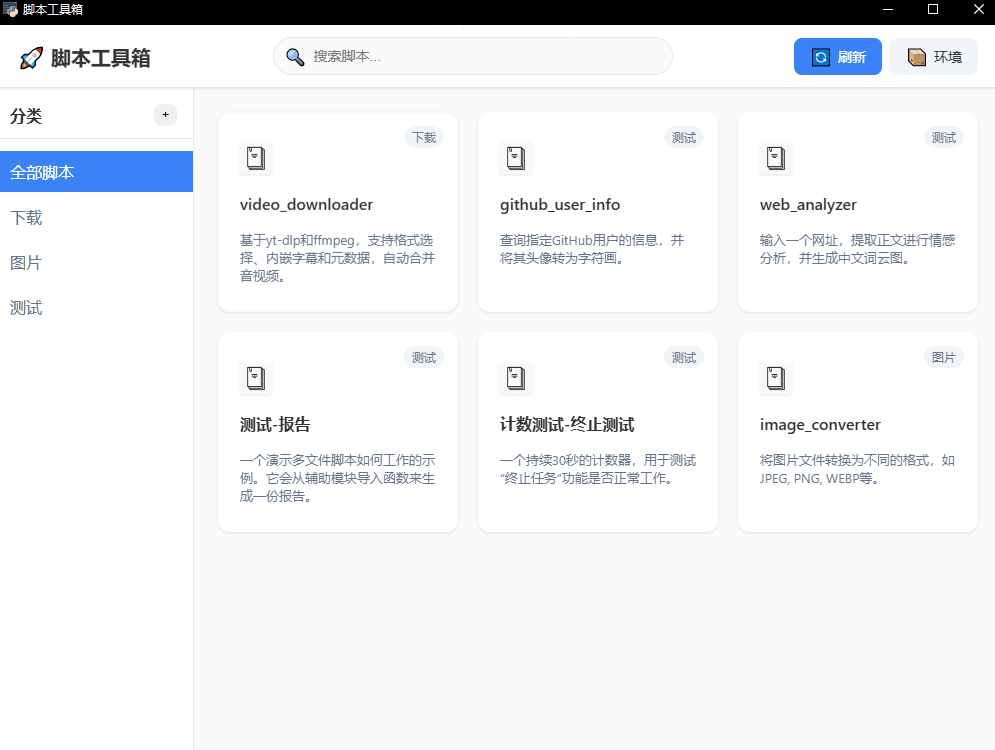Click the web_analyzer script icon
Viewport: 995px width, 750px height.
point(776,158)
